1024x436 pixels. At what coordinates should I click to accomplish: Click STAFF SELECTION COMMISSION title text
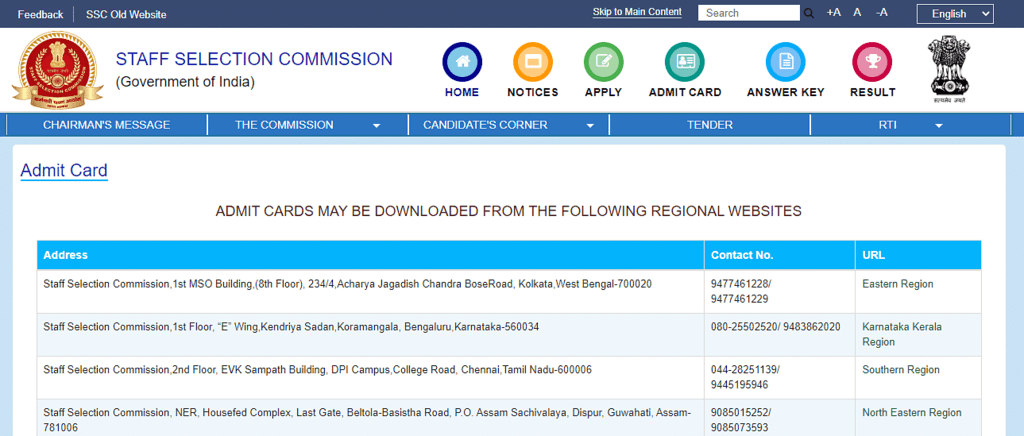click(x=254, y=59)
